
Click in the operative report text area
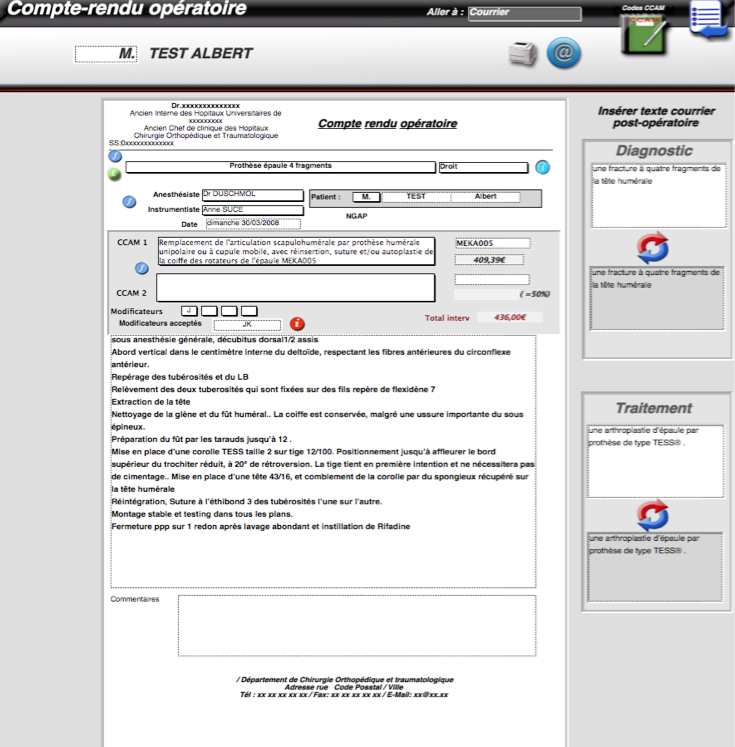[323, 461]
